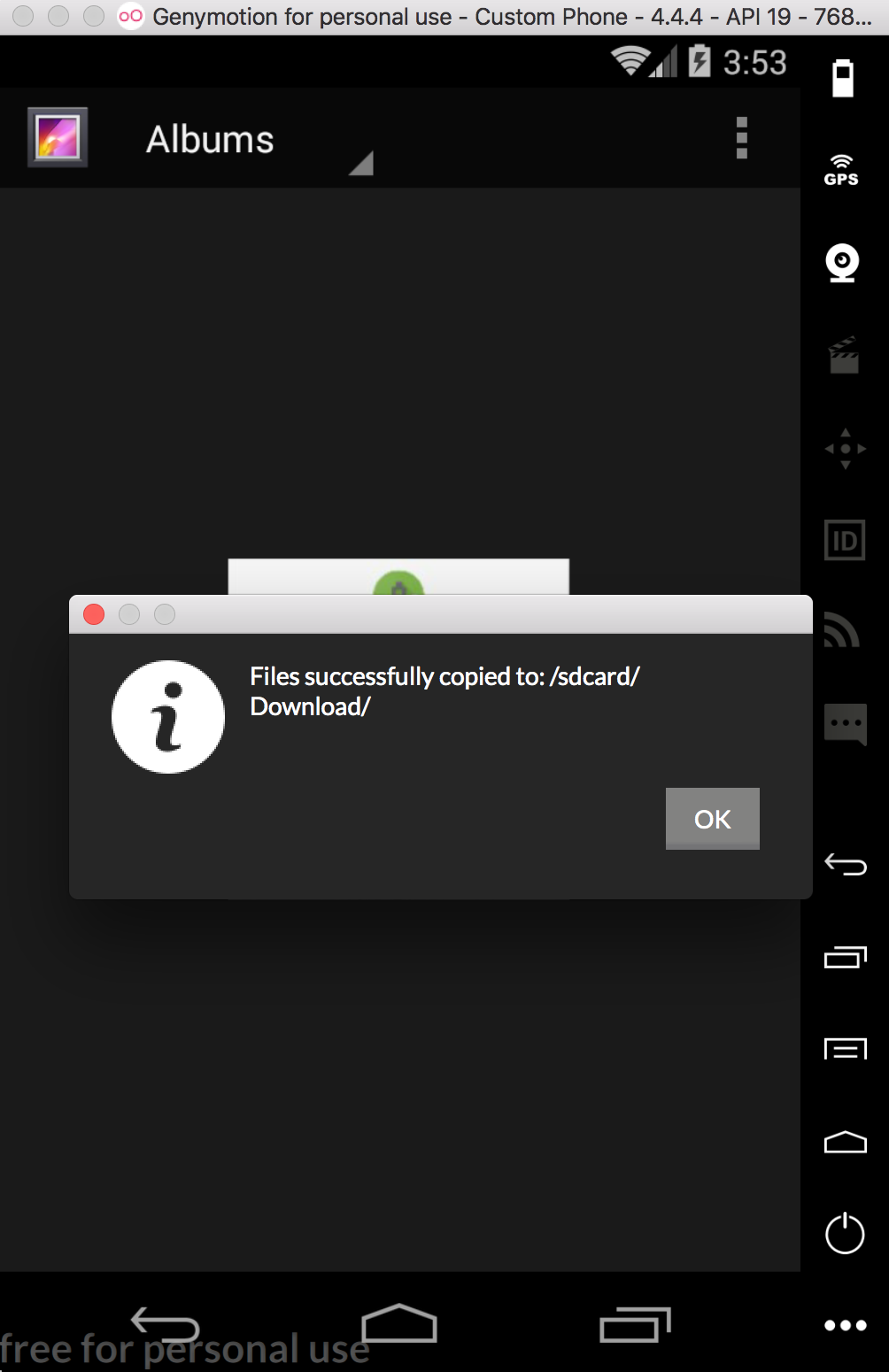The height and width of the screenshot is (1372, 889).
Task: Open the GPS widget in sidebar
Action: (x=841, y=170)
